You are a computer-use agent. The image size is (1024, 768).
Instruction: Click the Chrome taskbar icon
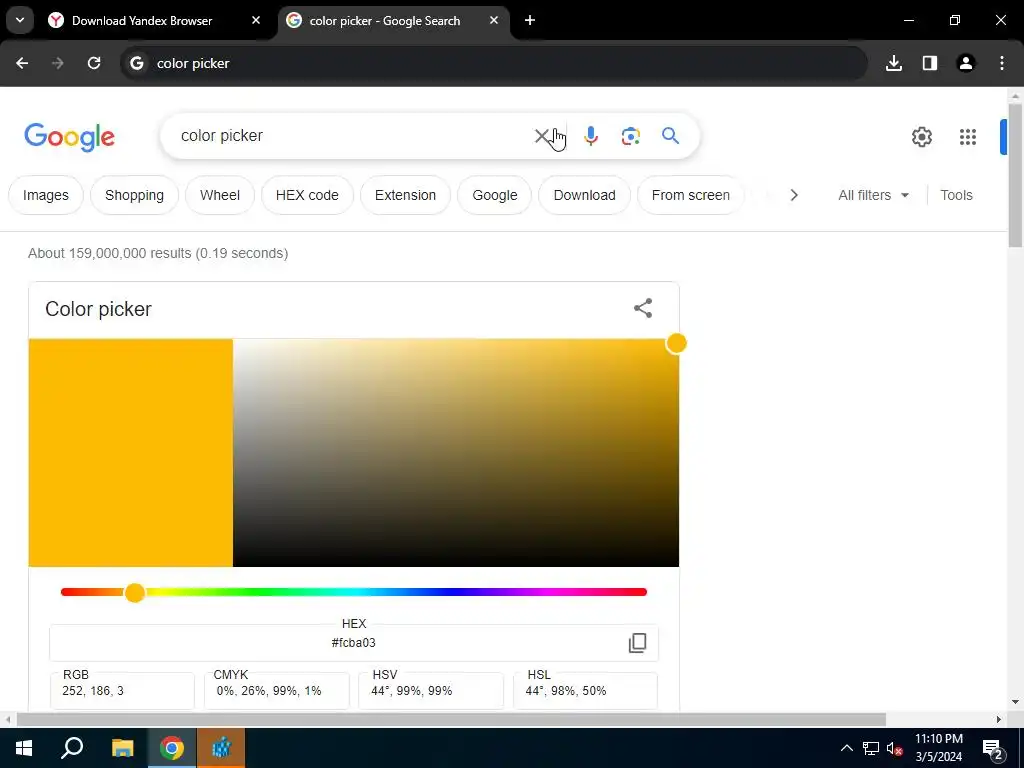172,748
